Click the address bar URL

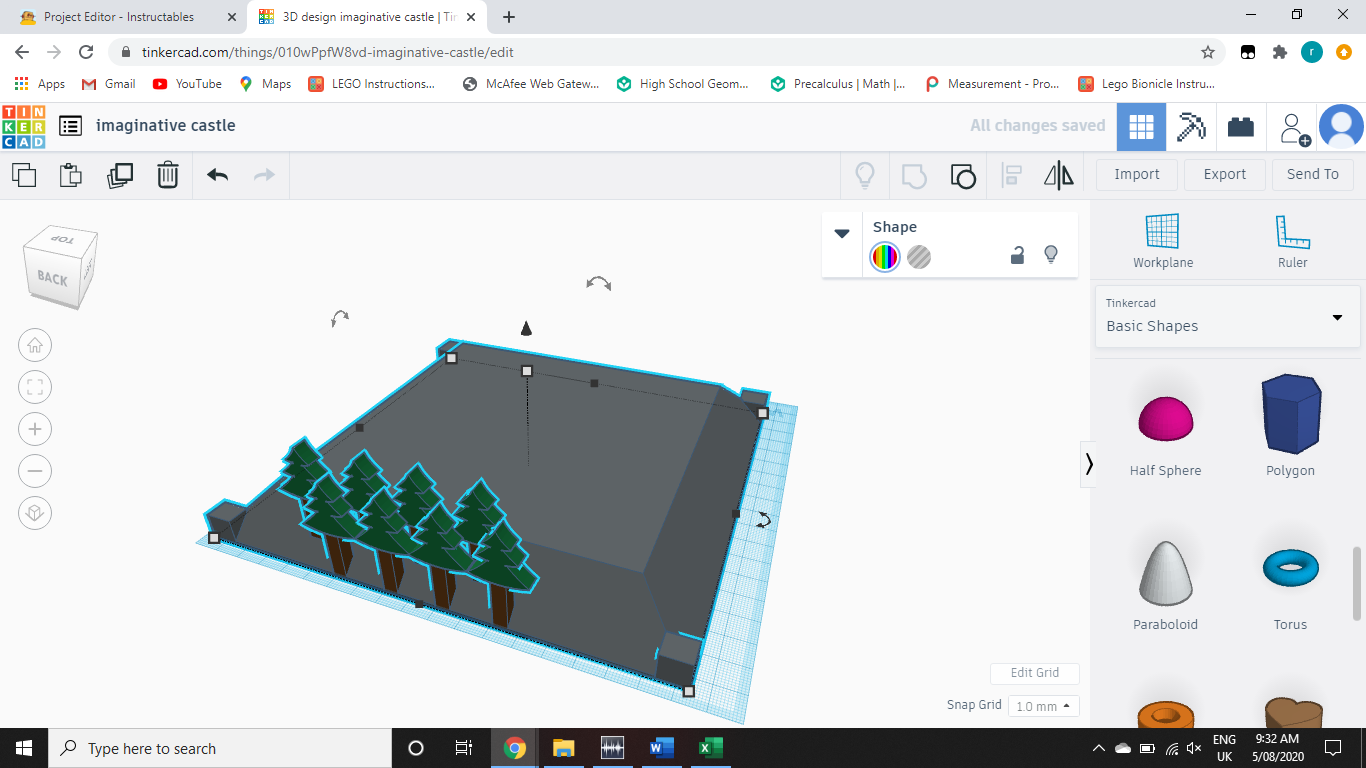click(328, 52)
